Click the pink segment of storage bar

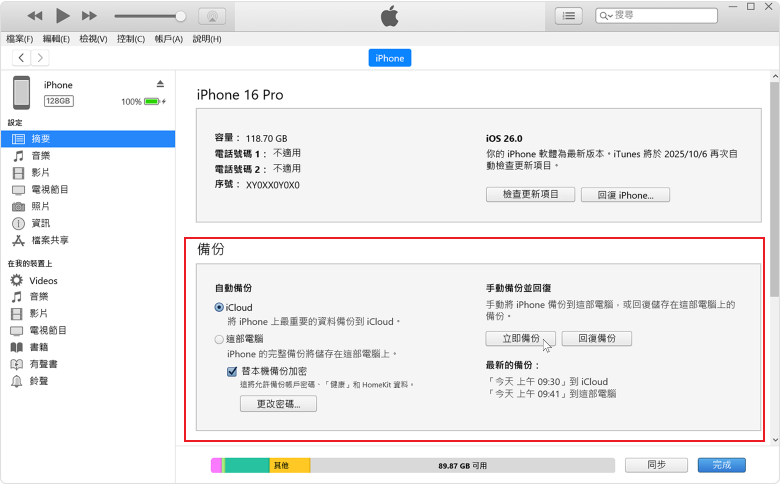pyautogui.click(x=216, y=466)
